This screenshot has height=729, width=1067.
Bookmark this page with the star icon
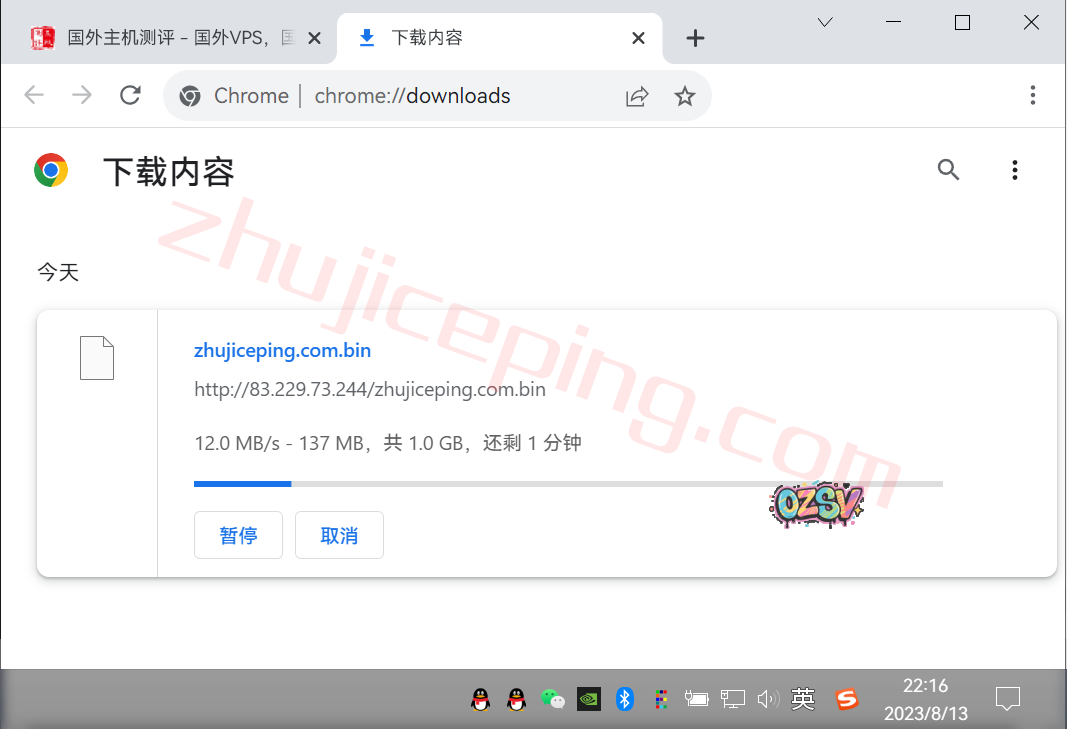(x=684, y=96)
